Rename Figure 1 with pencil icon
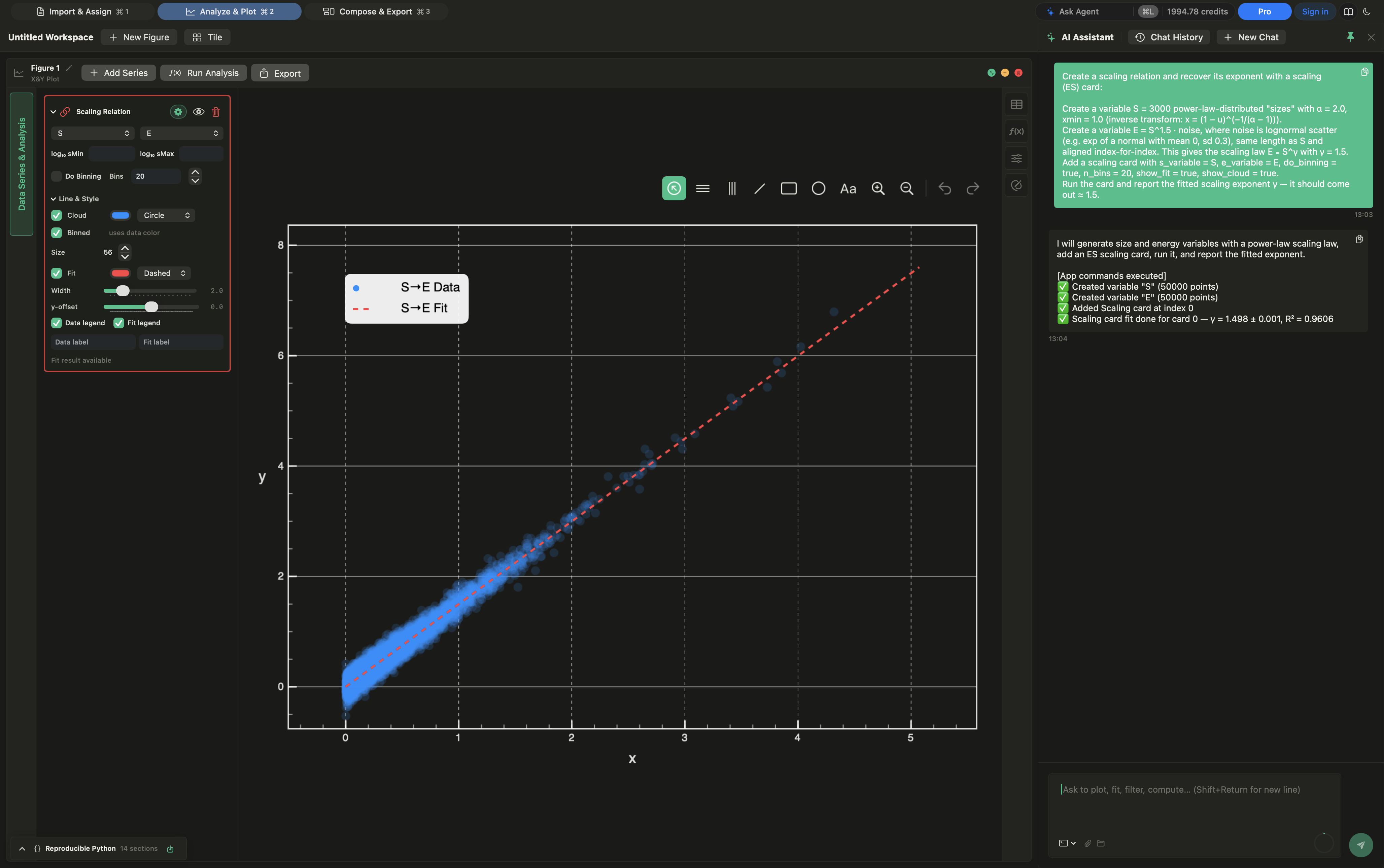This screenshot has height=868, width=1384. pos(69,68)
